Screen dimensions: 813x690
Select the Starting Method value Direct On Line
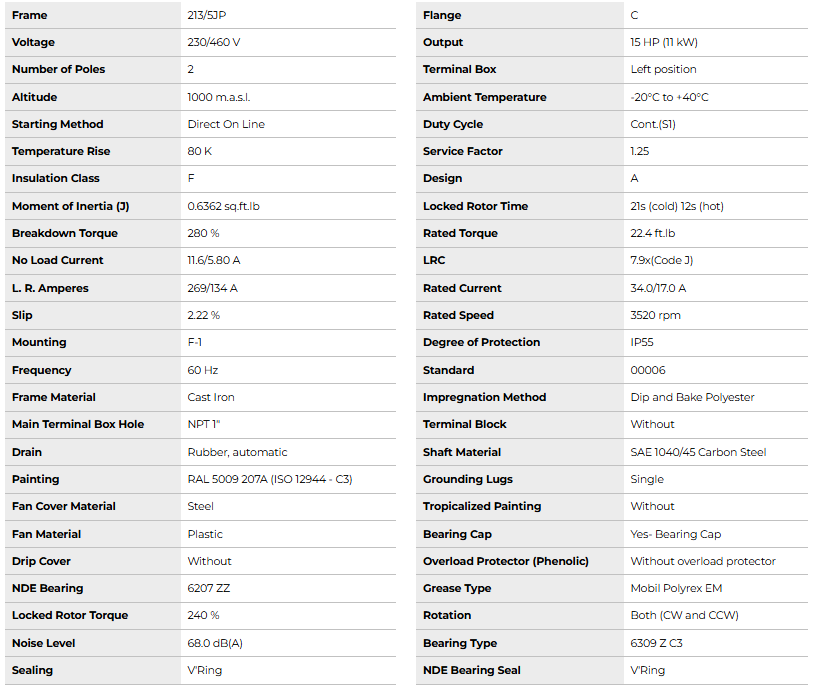point(226,124)
